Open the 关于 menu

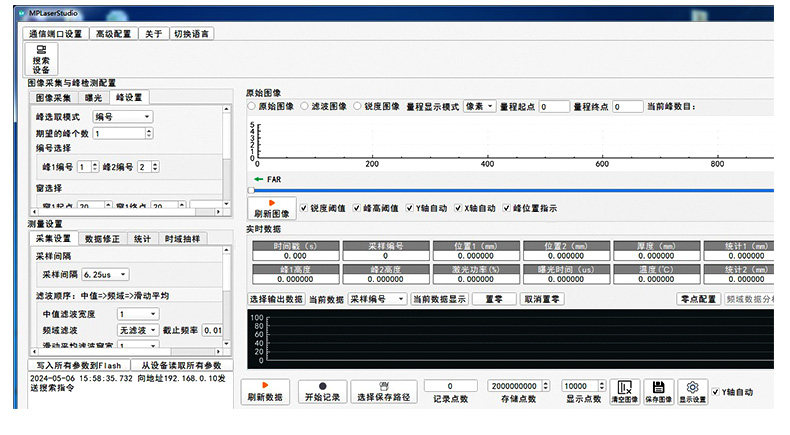point(154,34)
